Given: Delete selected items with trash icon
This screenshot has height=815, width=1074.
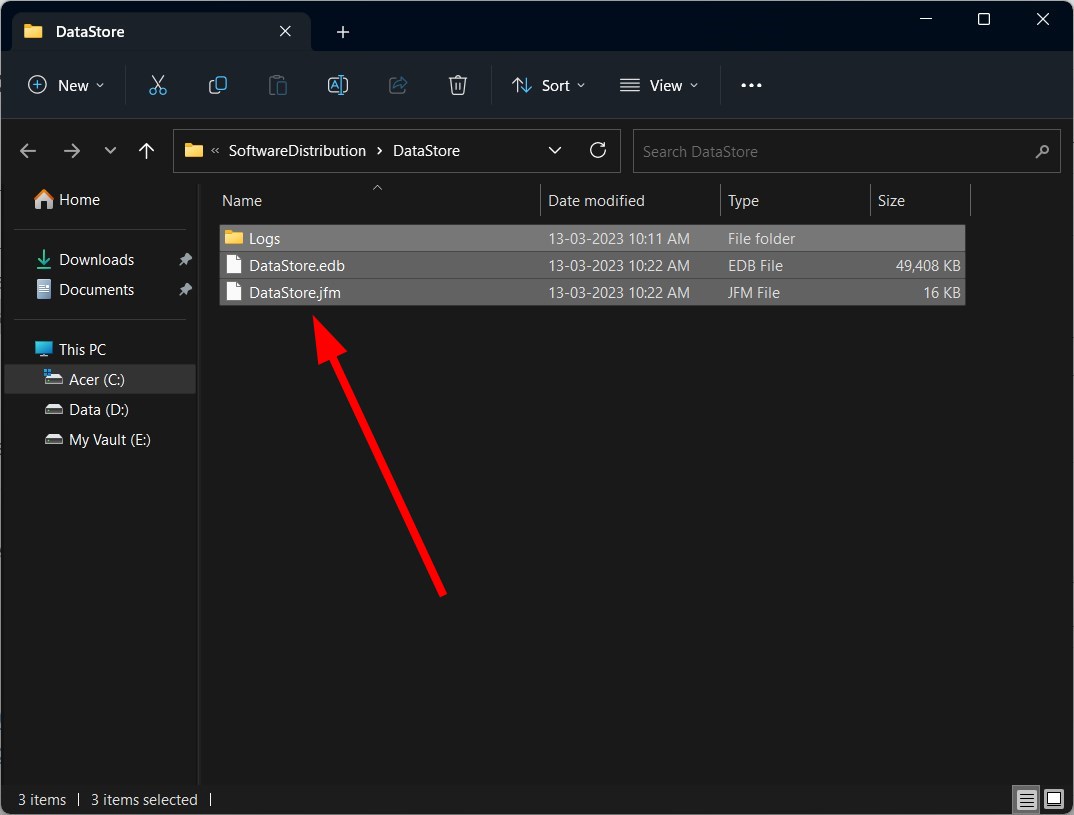Looking at the screenshot, I should pos(458,86).
